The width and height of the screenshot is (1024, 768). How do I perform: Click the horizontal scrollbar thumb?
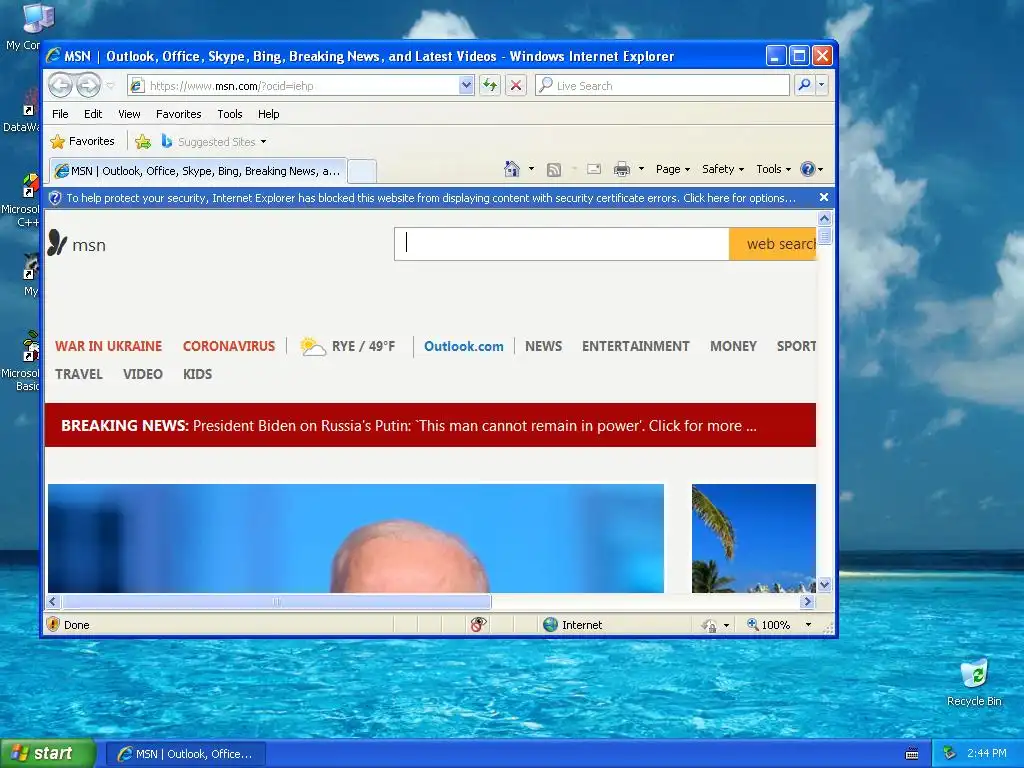(276, 601)
